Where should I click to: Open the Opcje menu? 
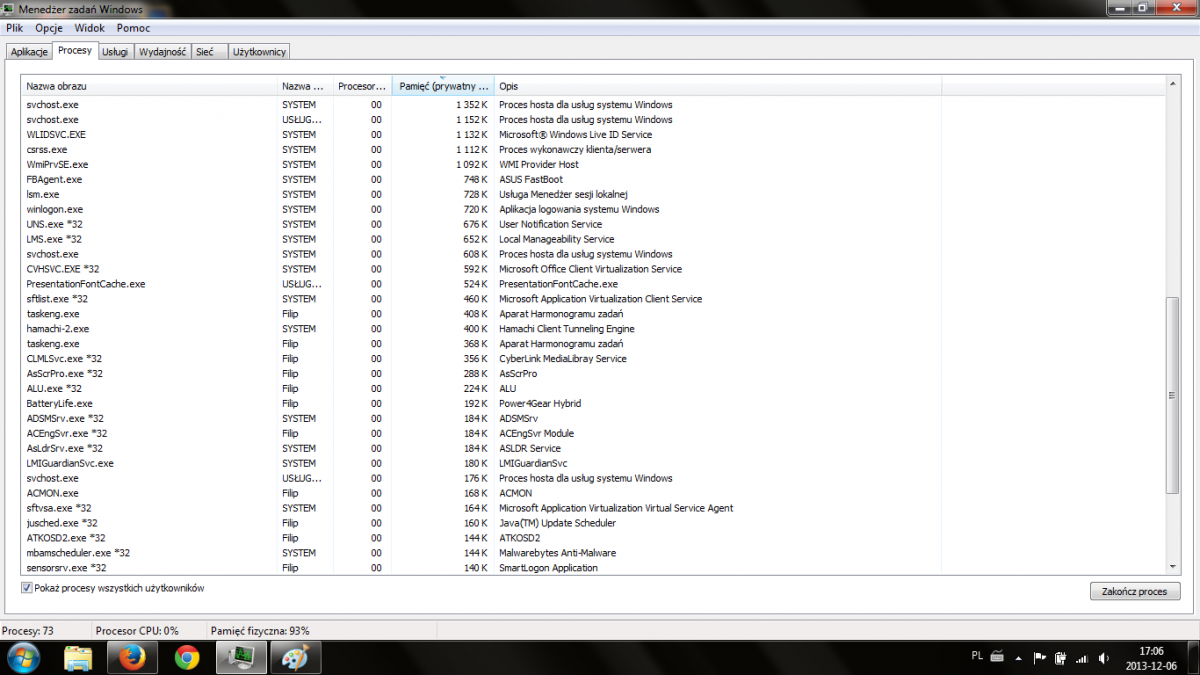pos(48,28)
